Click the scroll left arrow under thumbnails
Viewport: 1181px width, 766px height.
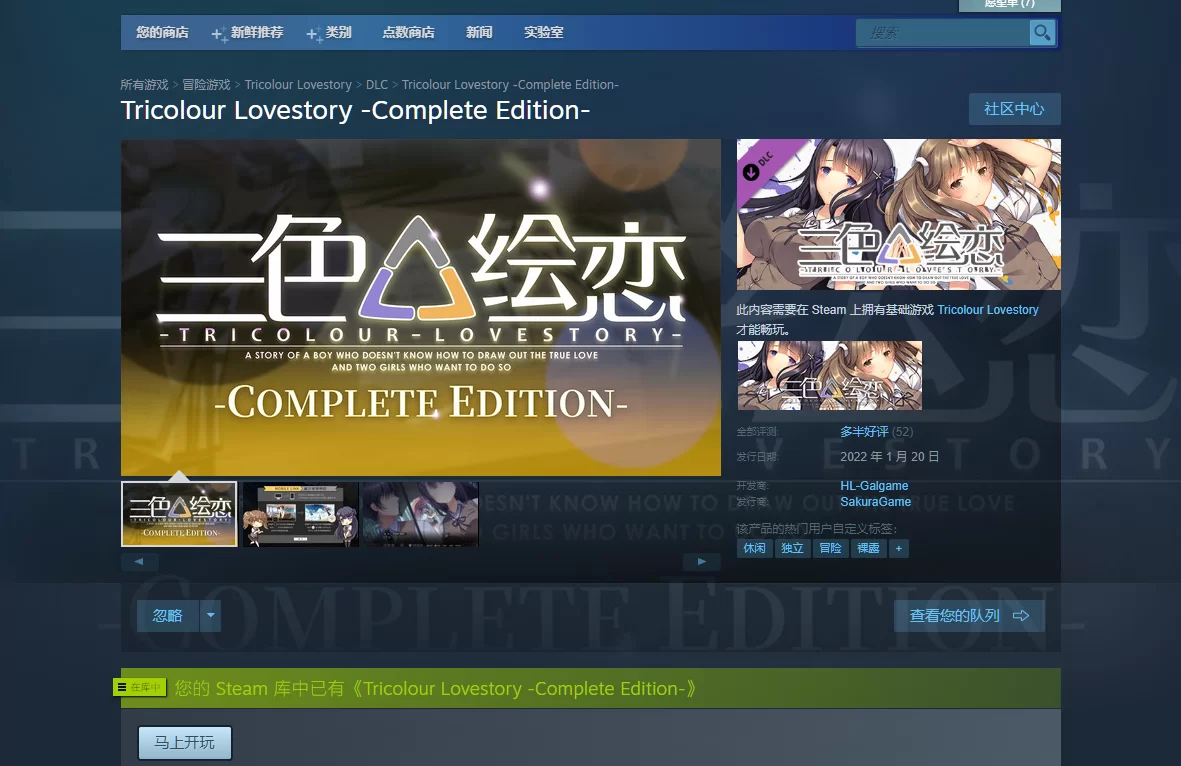[139, 562]
